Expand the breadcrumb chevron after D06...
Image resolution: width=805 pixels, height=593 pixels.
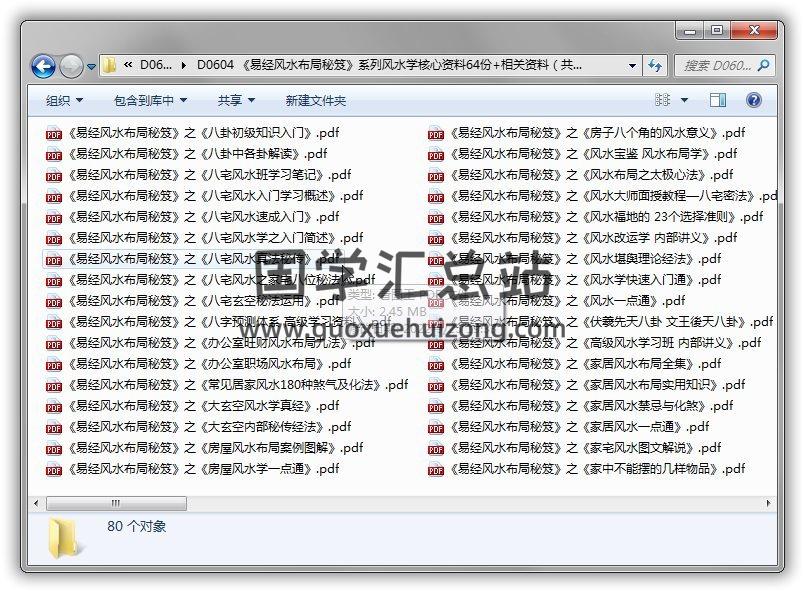click(183, 66)
